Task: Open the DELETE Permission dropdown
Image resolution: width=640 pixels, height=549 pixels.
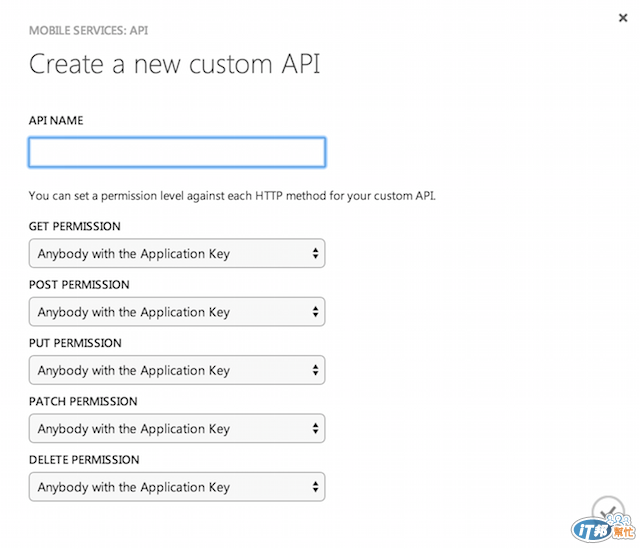Action: pyautogui.click(x=177, y=487)
